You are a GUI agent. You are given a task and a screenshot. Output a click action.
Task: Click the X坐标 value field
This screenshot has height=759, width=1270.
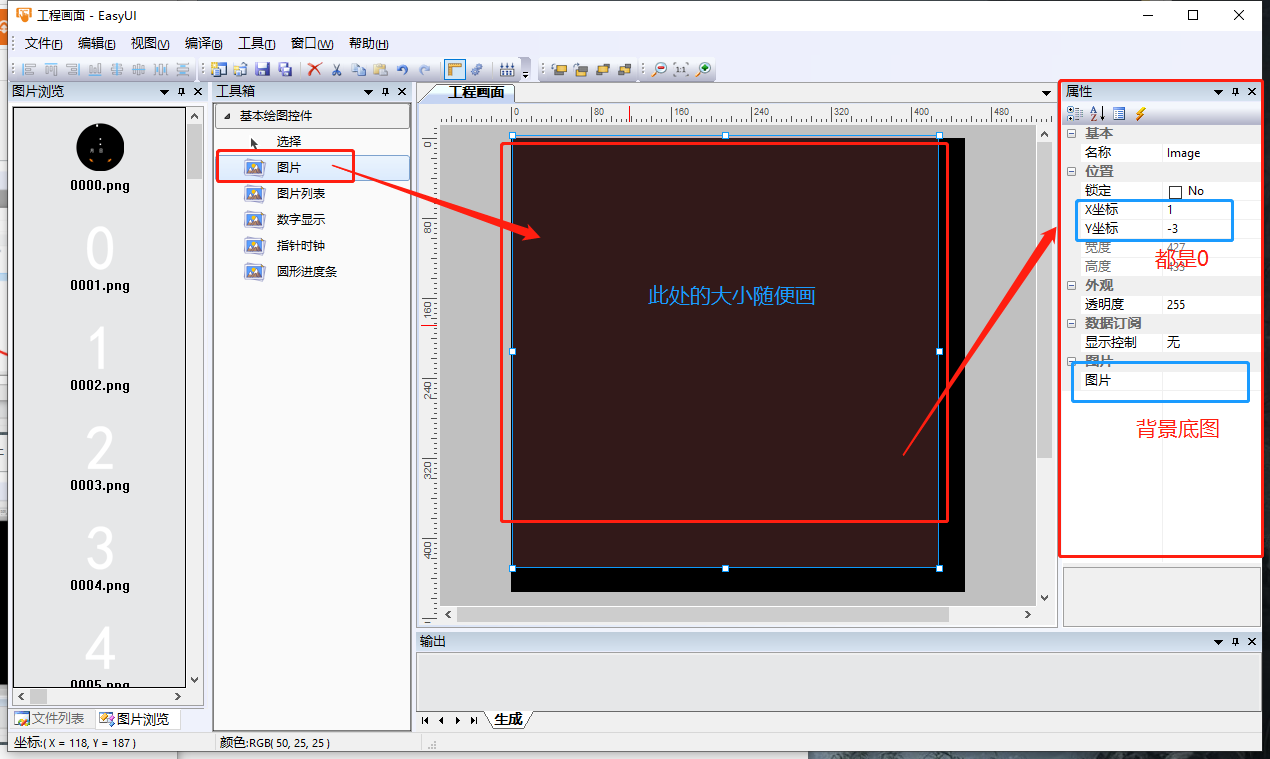click(x=1211, y=210)
